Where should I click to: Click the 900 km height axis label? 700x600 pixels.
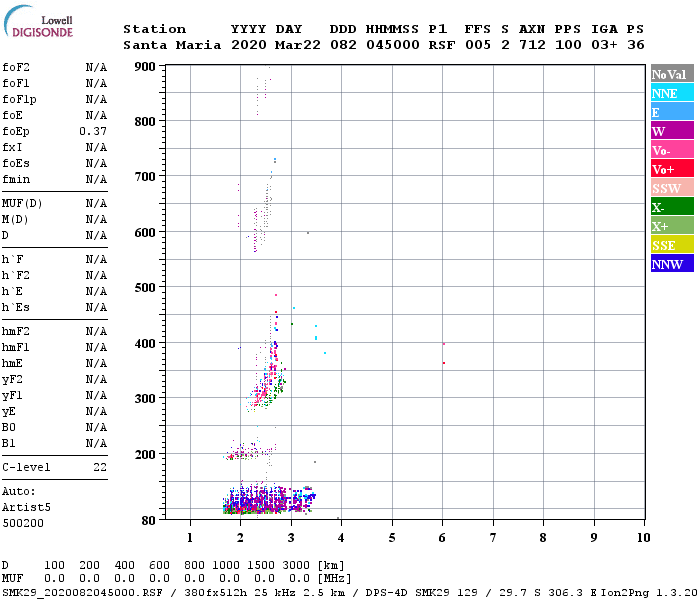[145, 67]
